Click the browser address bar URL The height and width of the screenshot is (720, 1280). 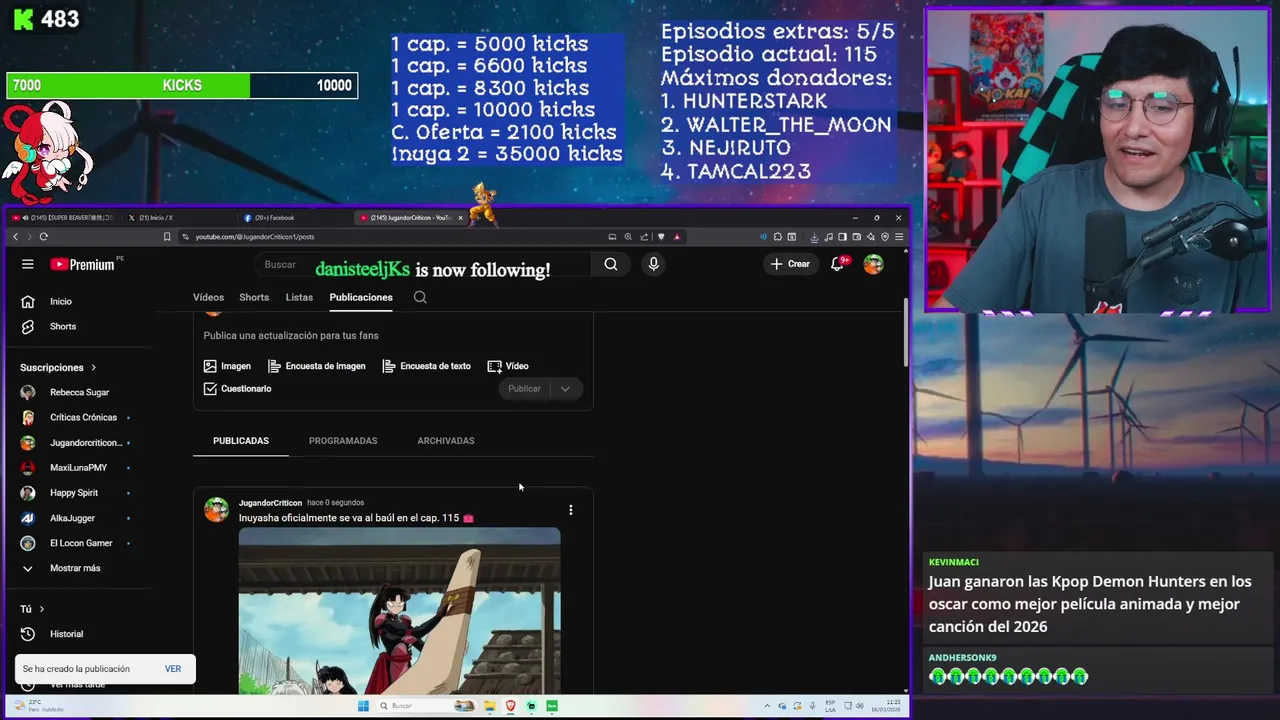tap(255, 237)
